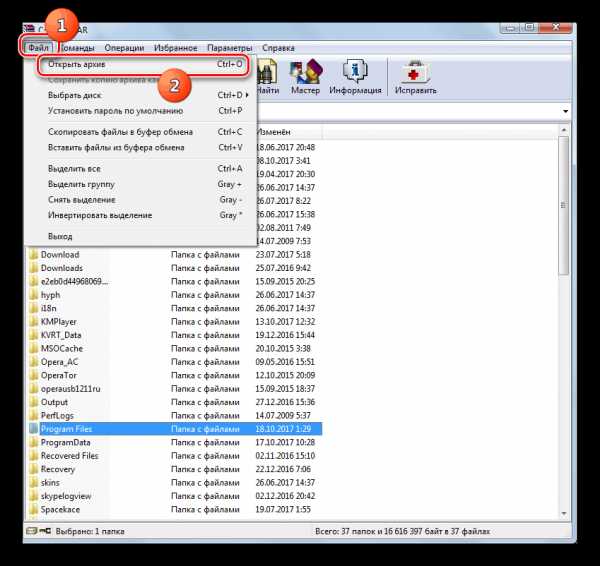This screenshot has height=566, width=600.
Task: Click the scrollbar down arrow
Action: [564, 514]
